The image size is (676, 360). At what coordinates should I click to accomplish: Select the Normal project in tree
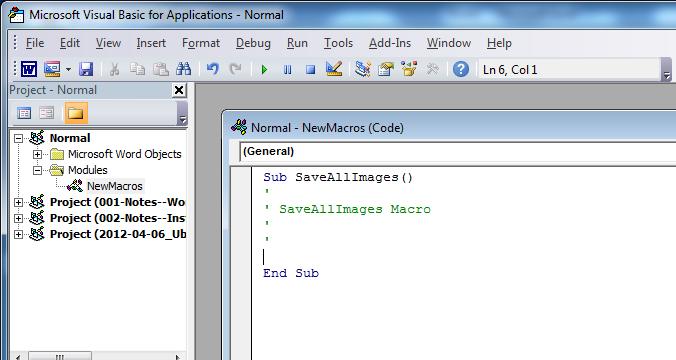70,138
